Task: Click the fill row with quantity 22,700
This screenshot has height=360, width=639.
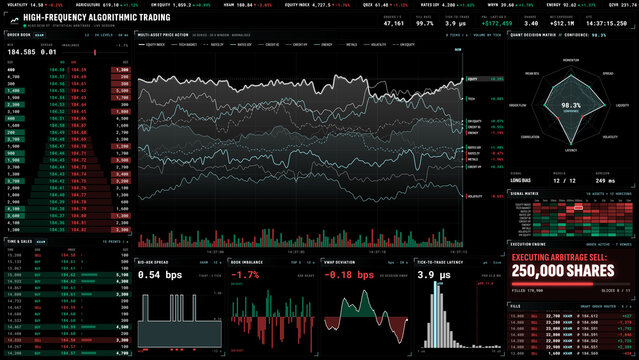Action: point(571,316)
